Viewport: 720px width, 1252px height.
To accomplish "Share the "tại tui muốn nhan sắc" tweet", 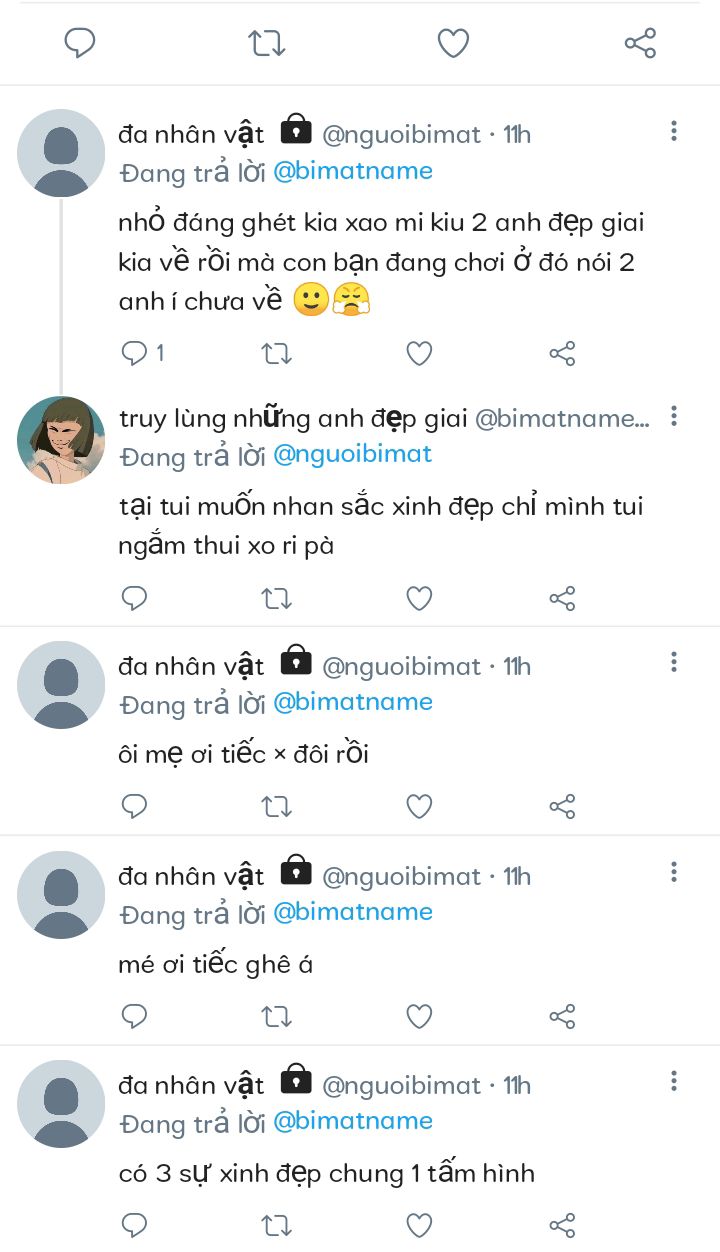I will pos(562,598).
